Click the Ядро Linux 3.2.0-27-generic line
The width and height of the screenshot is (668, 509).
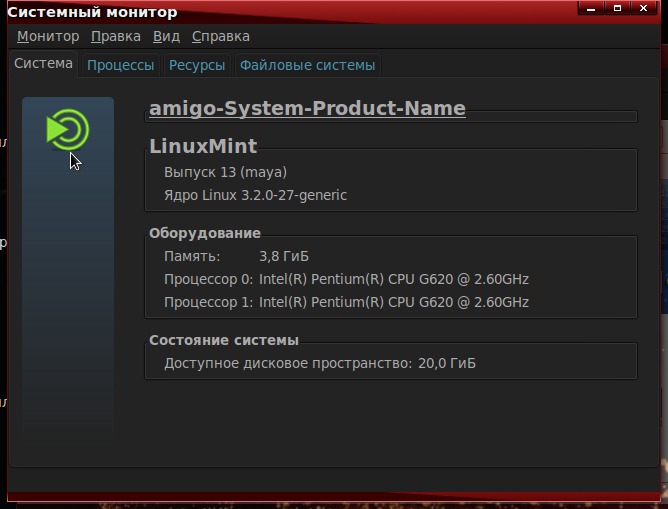(x=256, y=195)
